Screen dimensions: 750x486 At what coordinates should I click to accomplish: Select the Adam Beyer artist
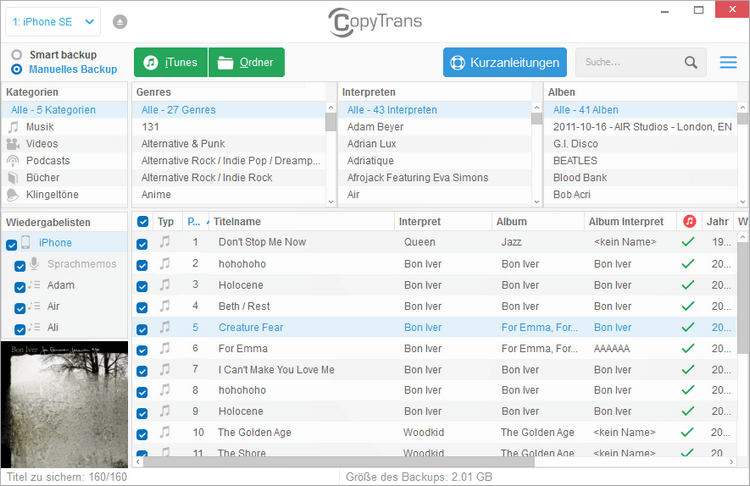pos(434,127)
